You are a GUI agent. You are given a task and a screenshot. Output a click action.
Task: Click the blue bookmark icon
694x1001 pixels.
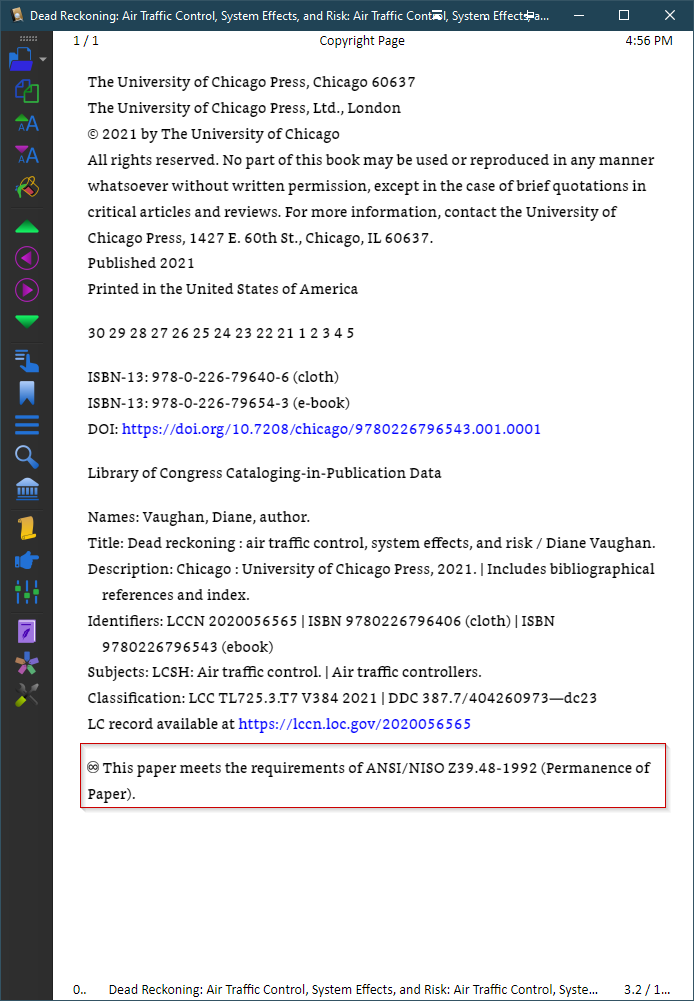point(27,393)
